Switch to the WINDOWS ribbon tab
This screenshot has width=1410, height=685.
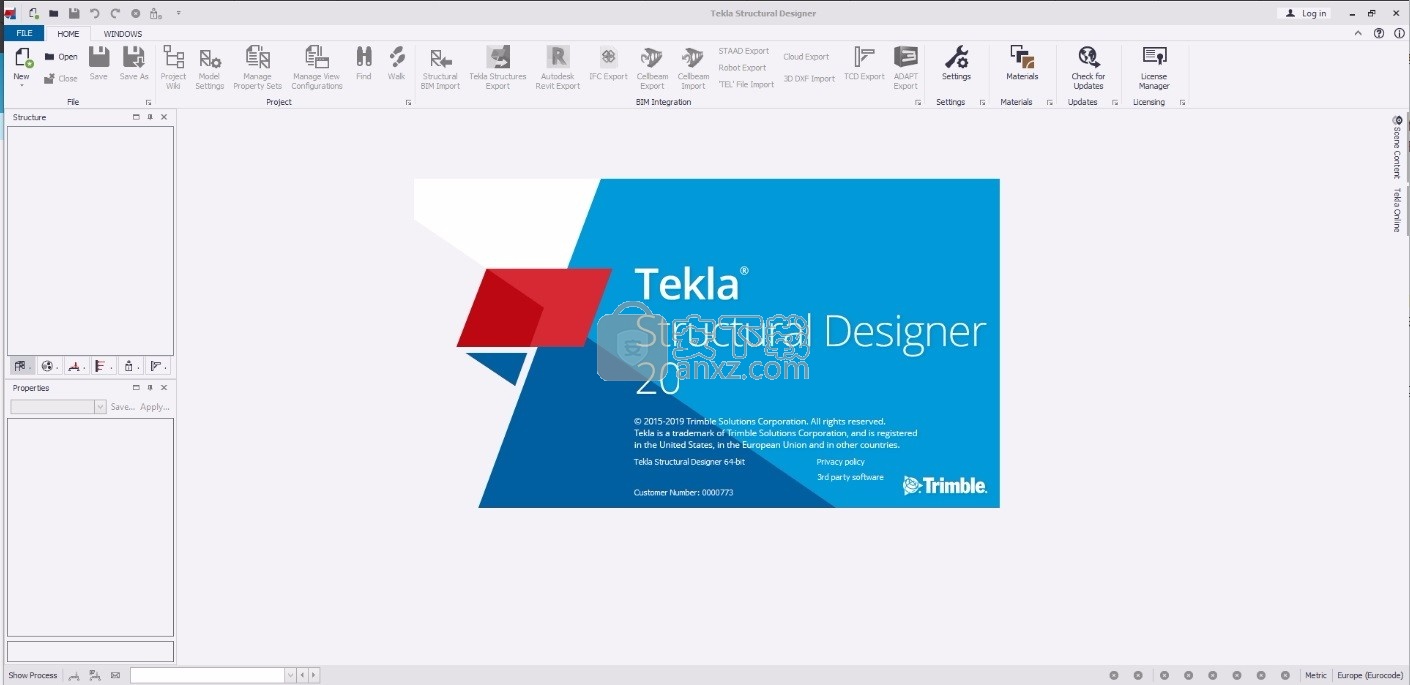point(123,33)
